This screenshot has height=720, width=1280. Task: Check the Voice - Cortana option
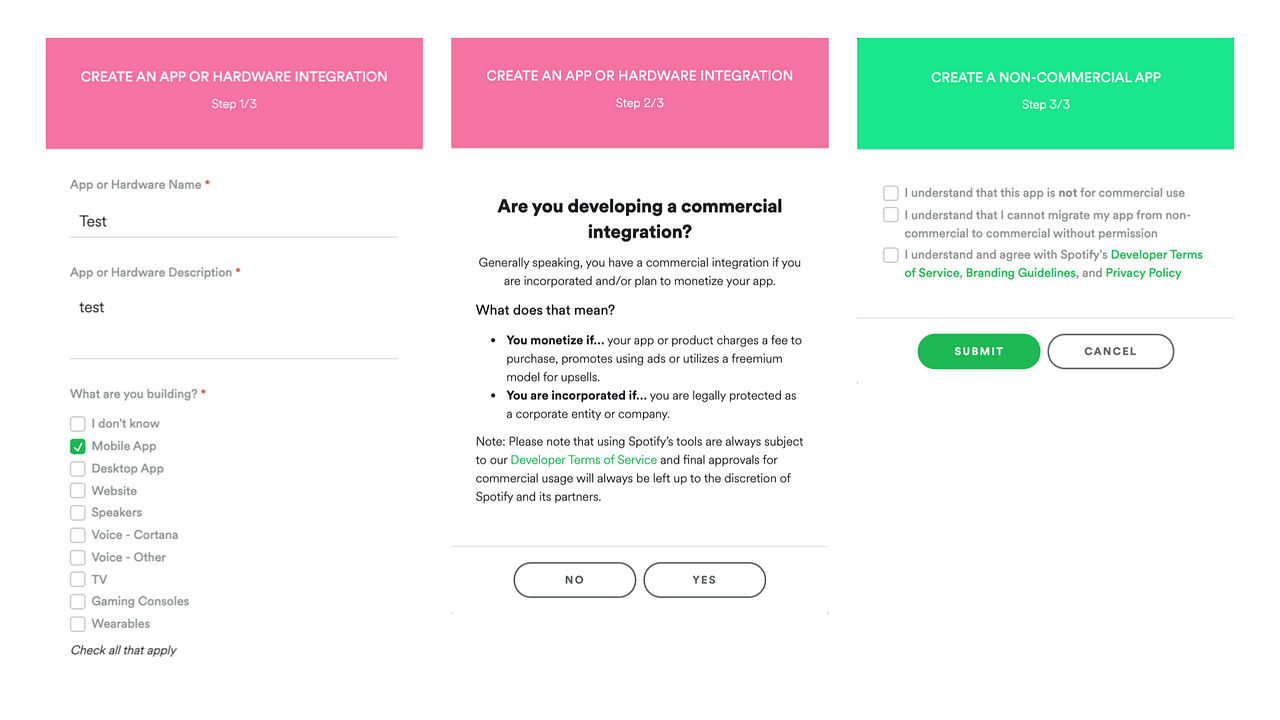click(77, 534)
